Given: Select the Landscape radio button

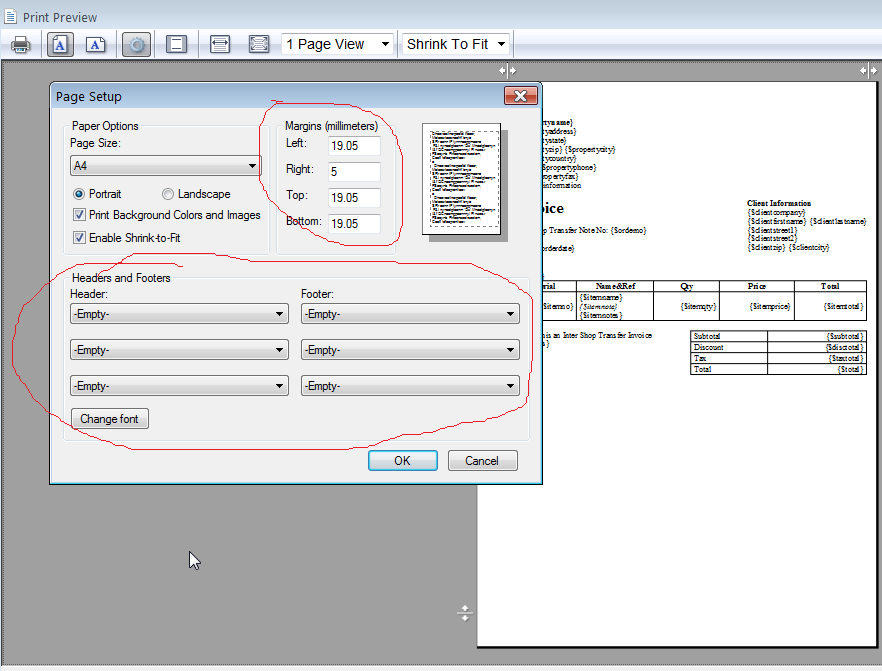Looking at the screenshot, I should pyautogui.click(x=168, y=194).
